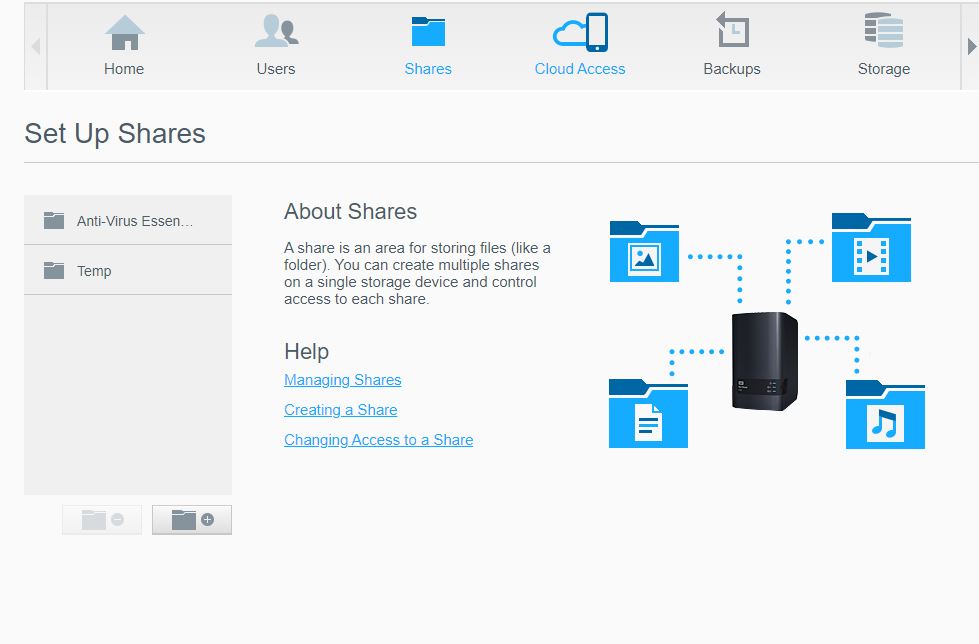Open the Cloud Access icon

point(580,32)
